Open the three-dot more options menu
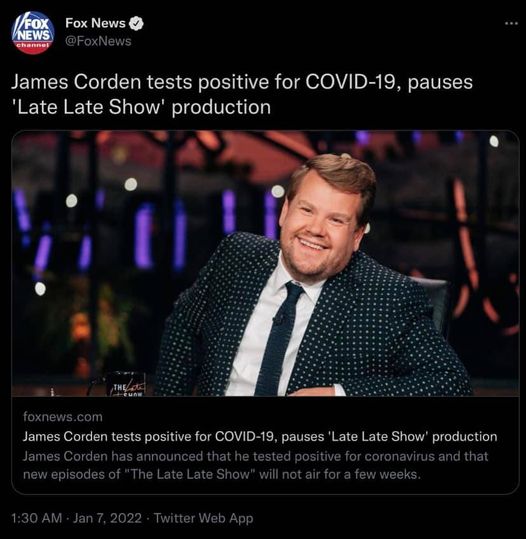The width and height of the screenshot is (526, 539). pyautogui.click(x=511, y=23)
